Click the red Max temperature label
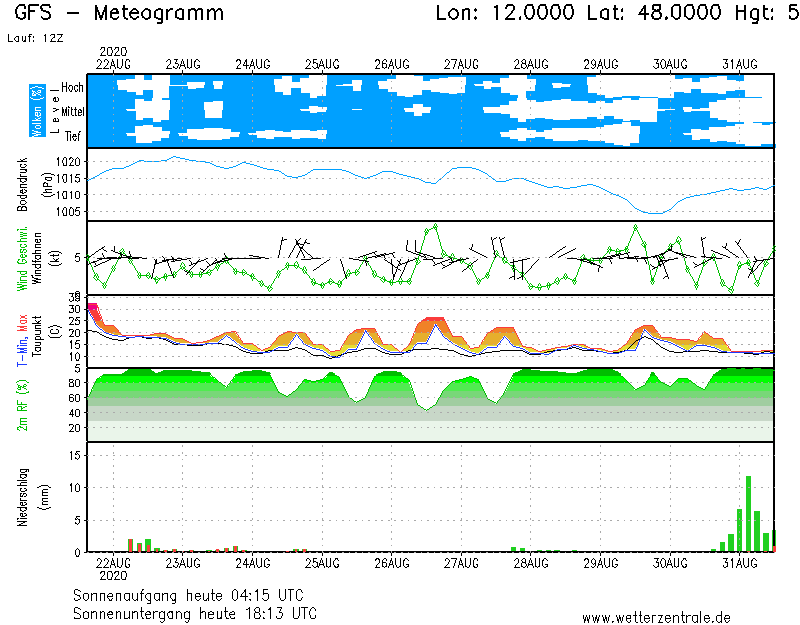The height and width of the screenshot is (625, 800). point(21,322)
